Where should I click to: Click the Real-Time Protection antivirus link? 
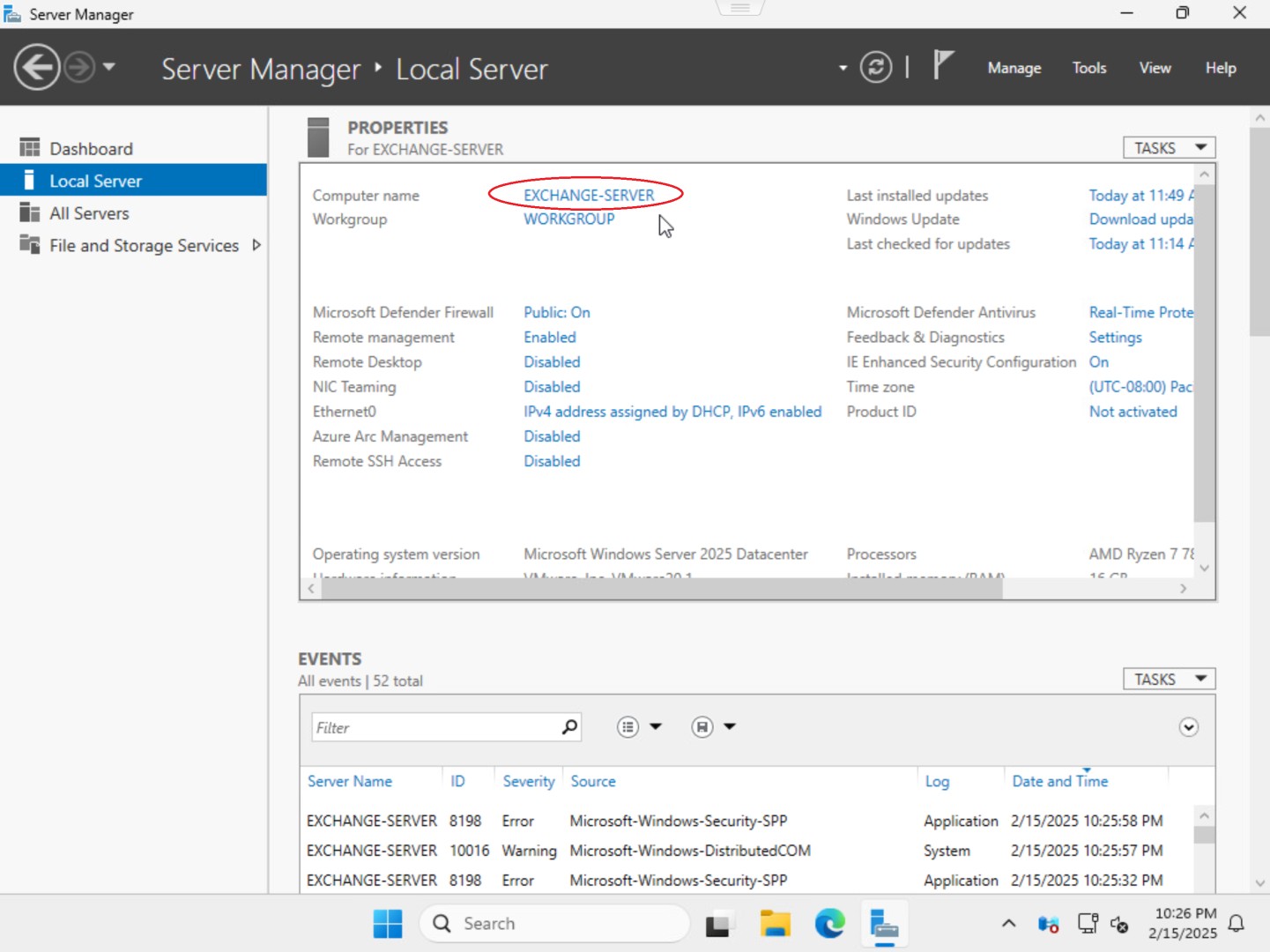click(x=1141, y=312)
